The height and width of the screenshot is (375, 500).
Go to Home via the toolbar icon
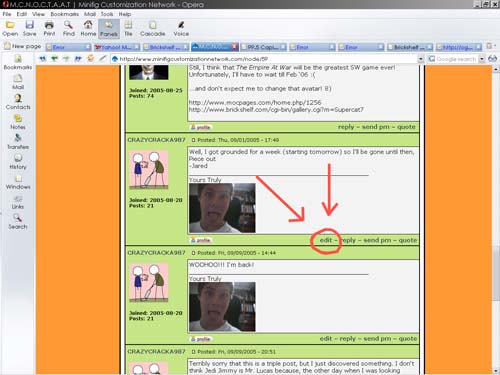pyautogui.click(x=88, y=28)
